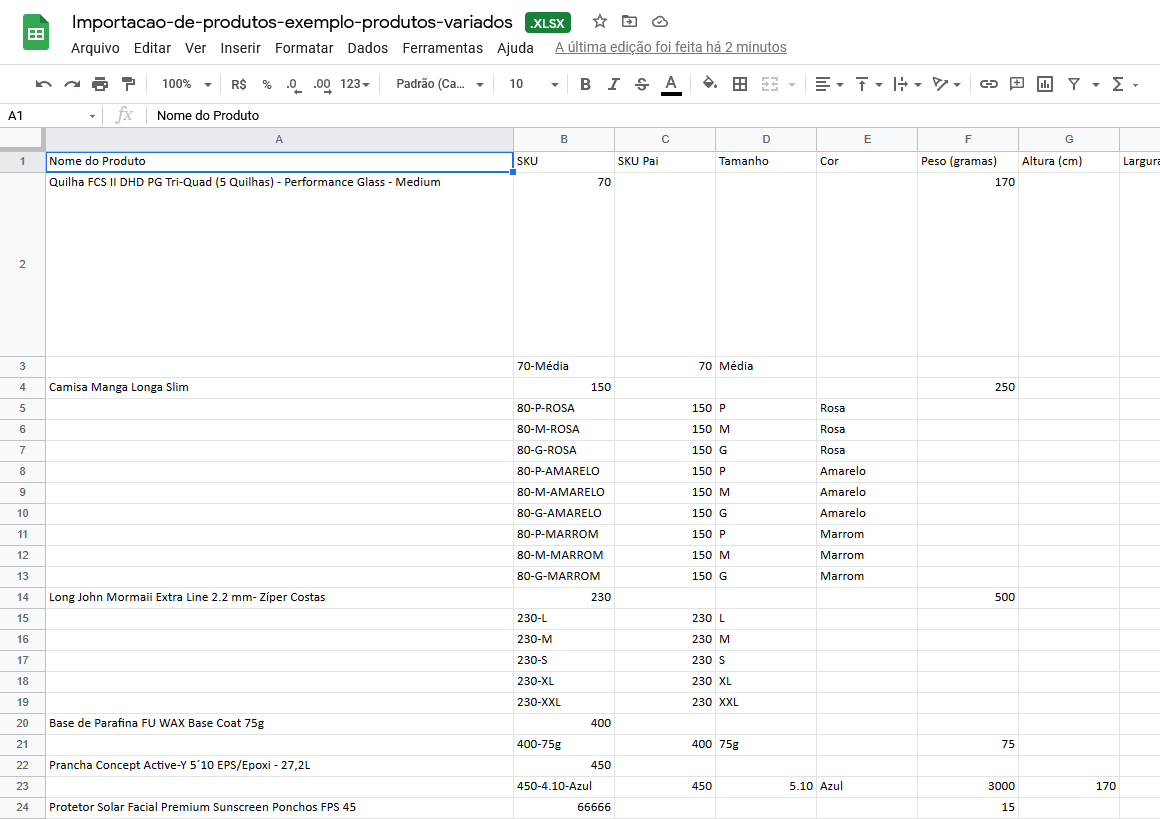Open vertical align dropdown
This screenshot has width=1160, height=819.
tap(869, 84)
